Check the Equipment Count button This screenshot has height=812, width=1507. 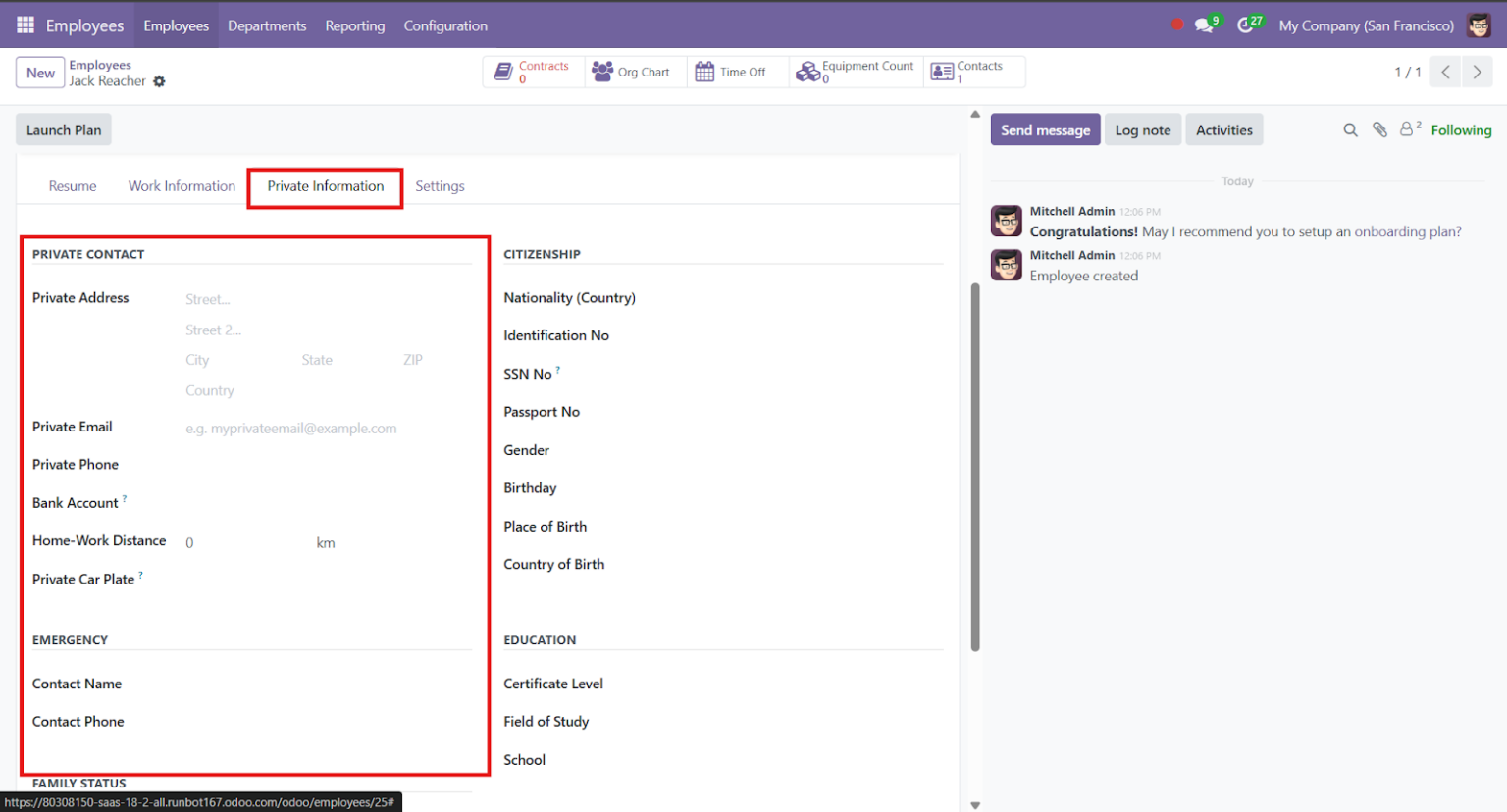pyautogui.click(x=855, y=71)
